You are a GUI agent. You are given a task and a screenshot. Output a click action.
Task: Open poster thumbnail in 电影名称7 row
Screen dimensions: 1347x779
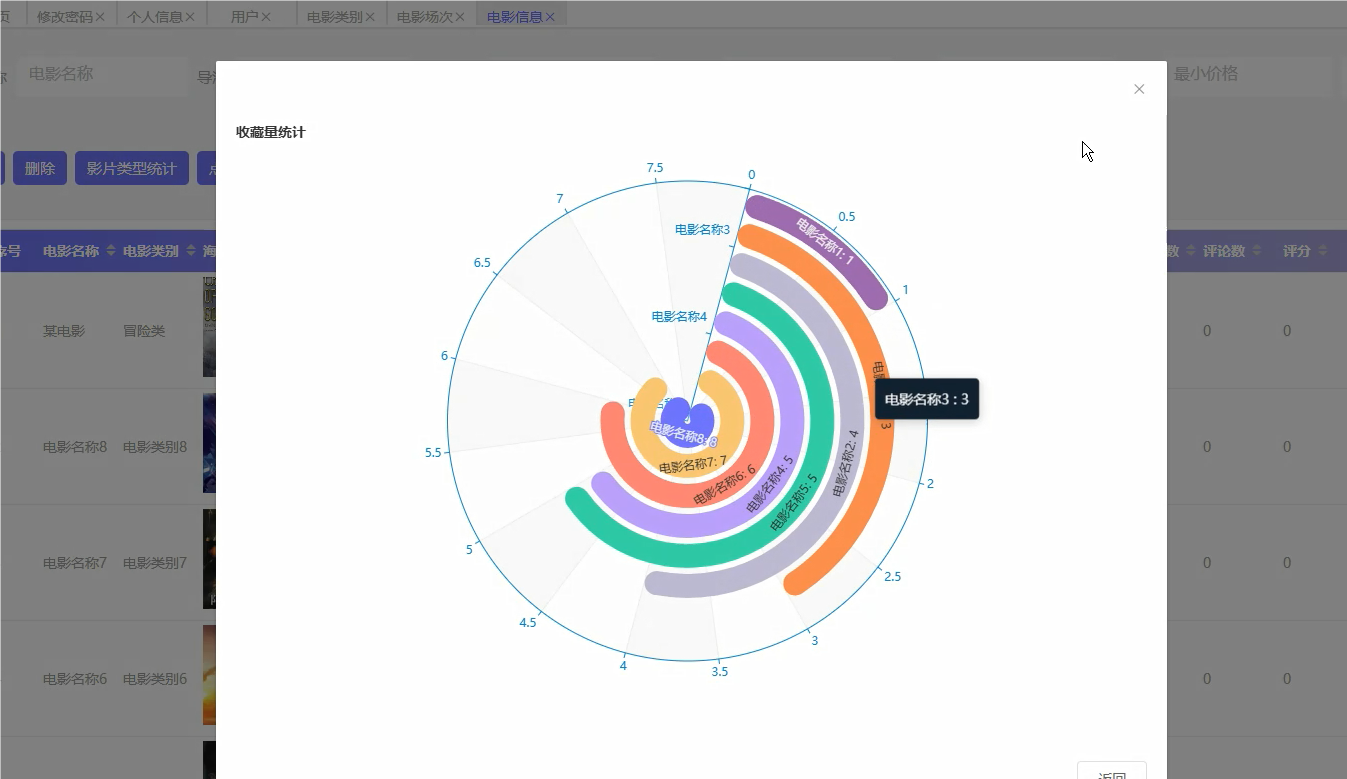pyautogui.click(x=209, y=559)
